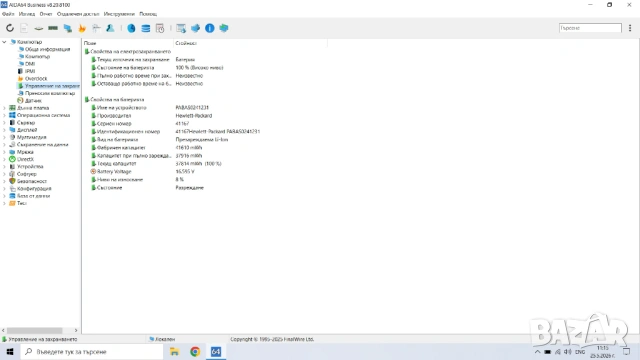This screenshot has height=360, width=640.
Task: Click the screen with arrow toolbar icon
Action: 181,28
